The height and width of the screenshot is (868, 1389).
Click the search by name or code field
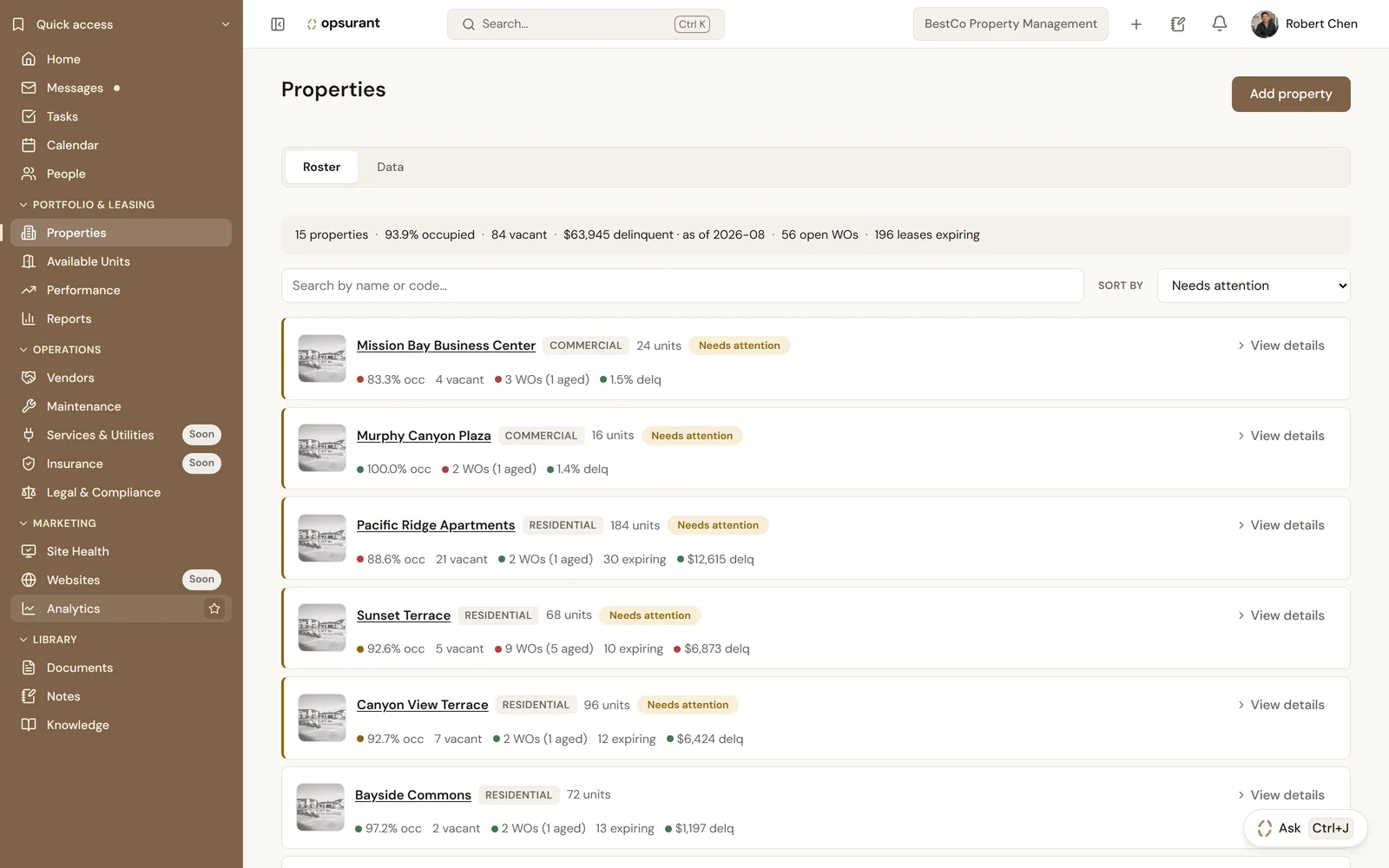682,286
